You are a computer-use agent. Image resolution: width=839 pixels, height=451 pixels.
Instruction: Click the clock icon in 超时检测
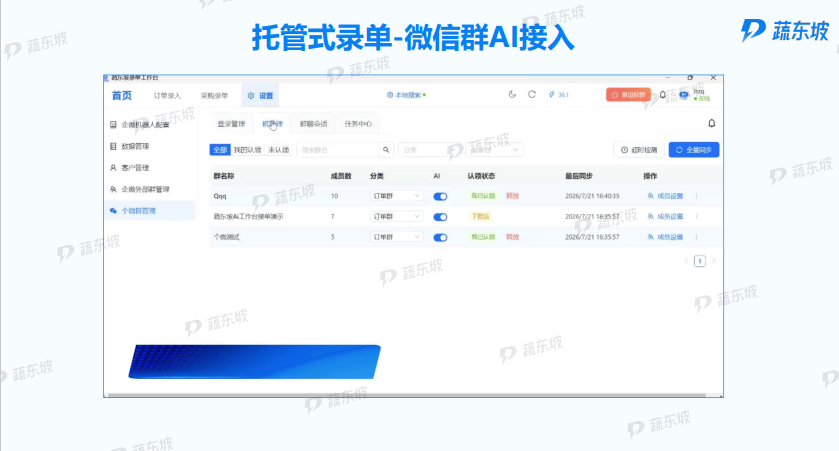(x=624, y=150)
